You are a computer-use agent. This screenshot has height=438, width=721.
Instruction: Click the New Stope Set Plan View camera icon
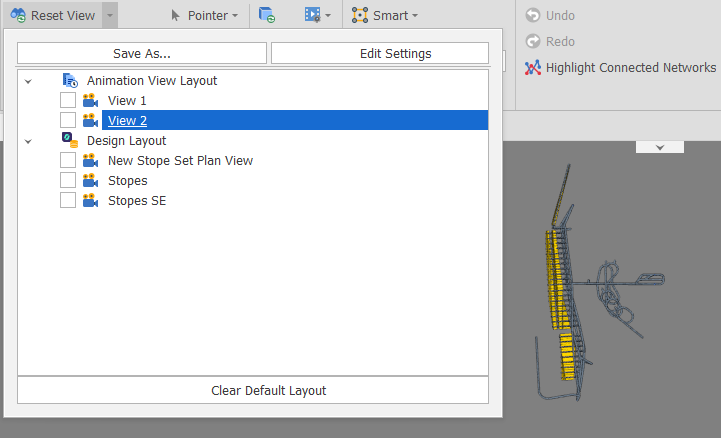(91, 160)
